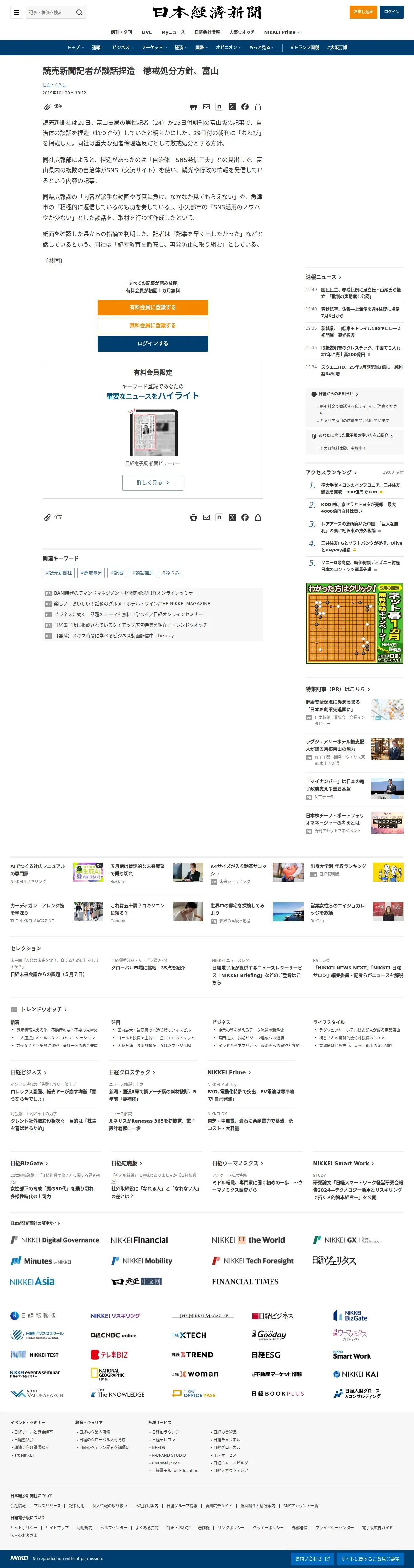Click the #談話捏造 keyword tag
Viewport: 414px width, 1568px height.
click(143, 573)
